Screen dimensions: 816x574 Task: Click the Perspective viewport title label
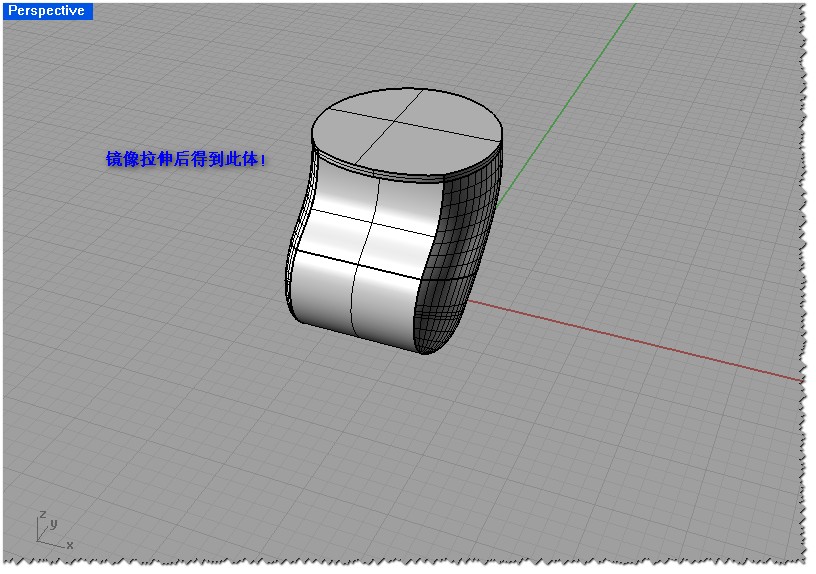click(x=47, y=10)
